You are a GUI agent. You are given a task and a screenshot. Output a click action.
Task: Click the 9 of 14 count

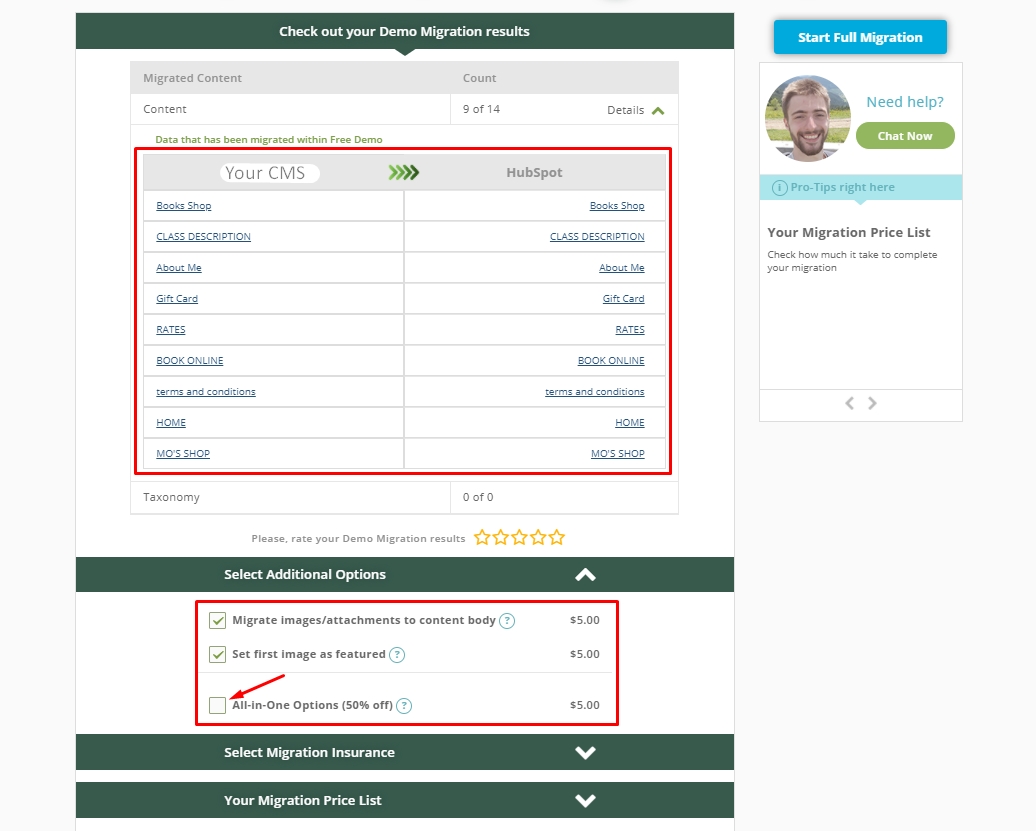[481, 109]
